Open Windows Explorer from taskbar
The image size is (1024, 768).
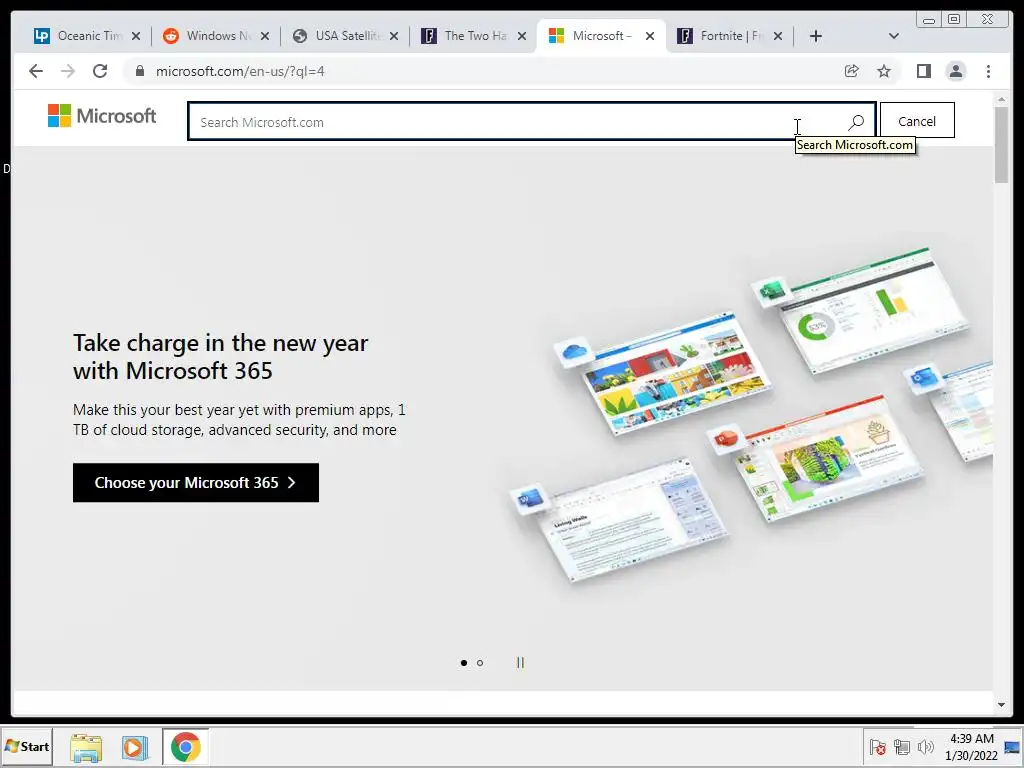[x=86, y=748]
